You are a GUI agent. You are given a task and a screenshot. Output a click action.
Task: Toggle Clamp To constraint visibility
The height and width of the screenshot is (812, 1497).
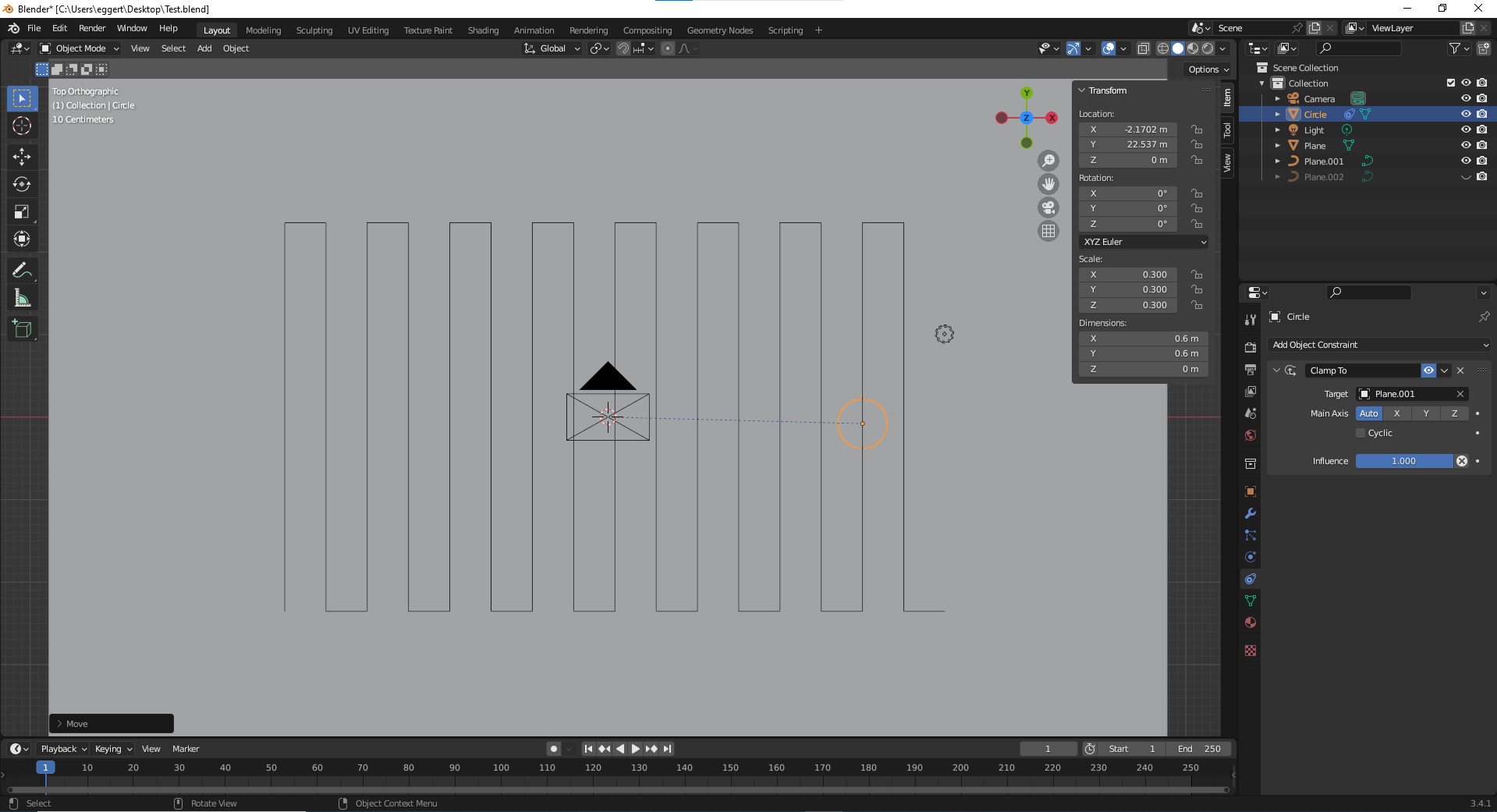tap(1428, 371)
